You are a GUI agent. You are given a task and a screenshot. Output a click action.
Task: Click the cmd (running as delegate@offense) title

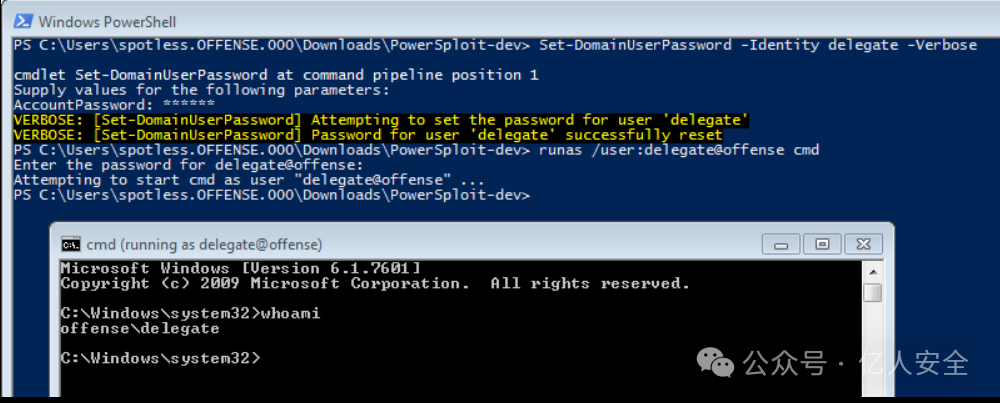click(204, 244)
